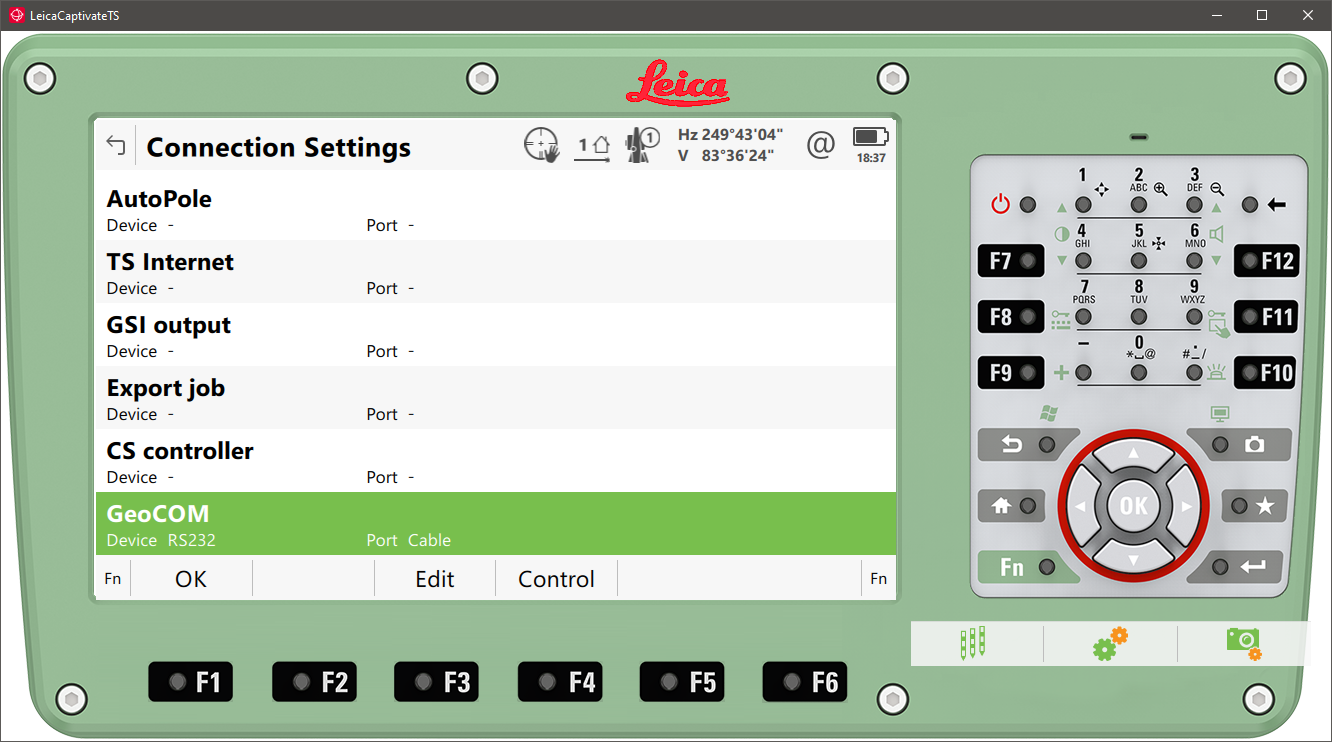The height and width of the screenshot is (742, 1332).
Task: Select the Export job connection row
Action: (495, 398)
